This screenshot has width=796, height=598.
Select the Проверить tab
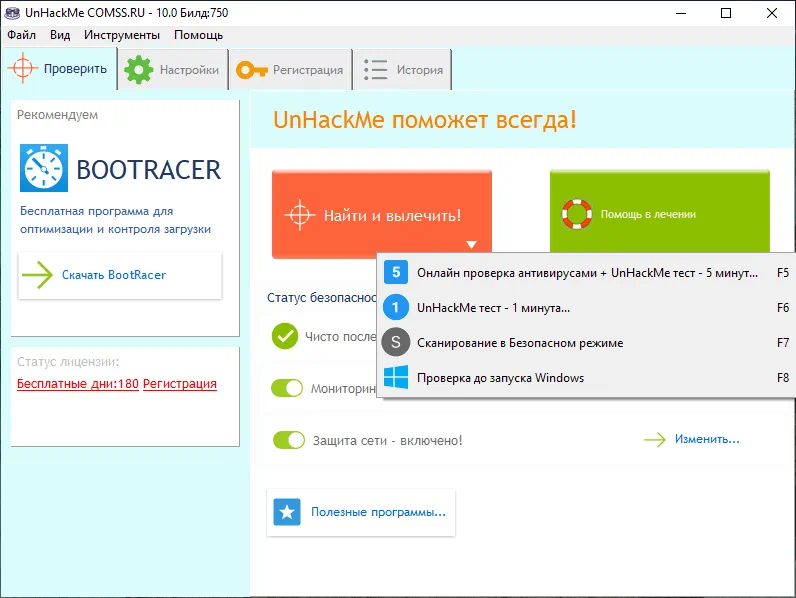click(x=59, y=68)
